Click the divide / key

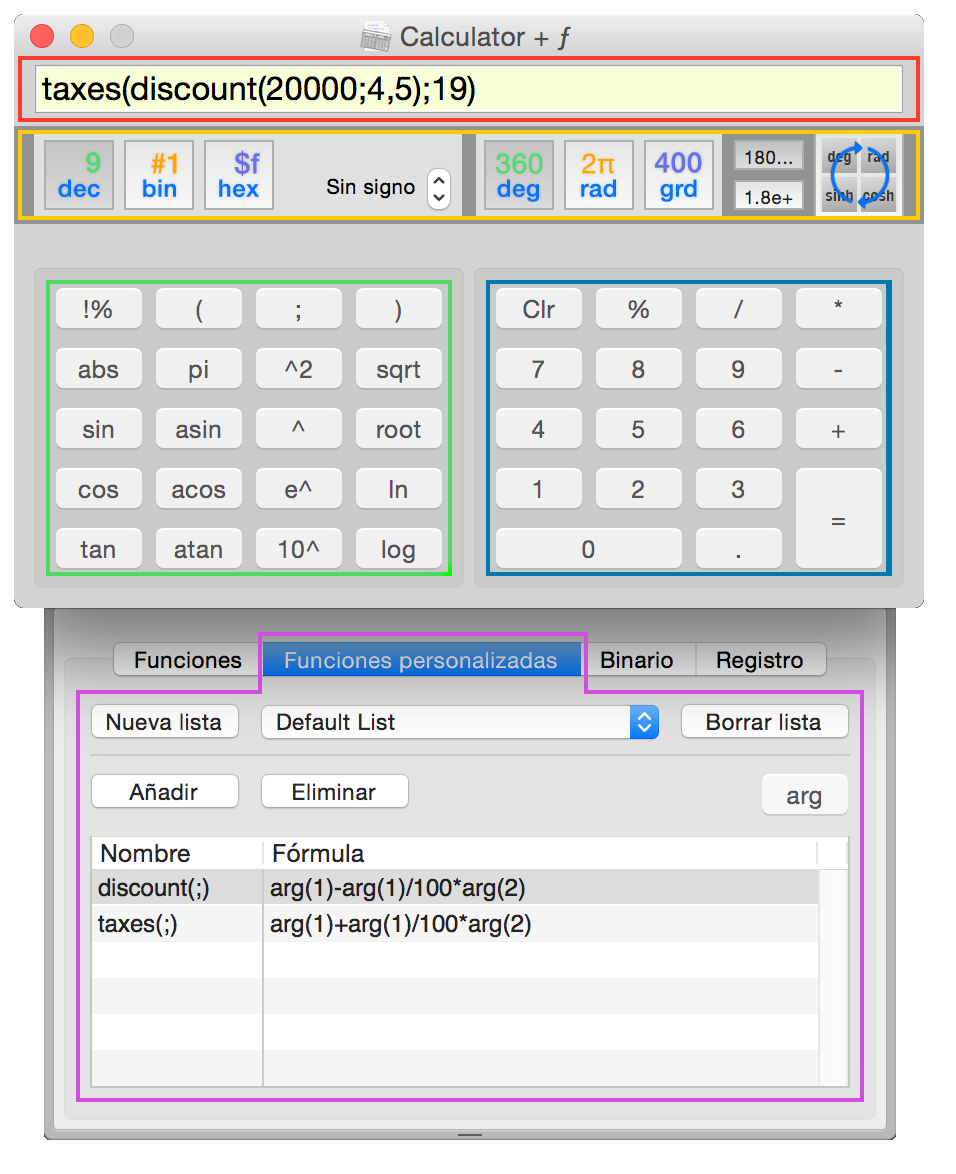(738, 309)
